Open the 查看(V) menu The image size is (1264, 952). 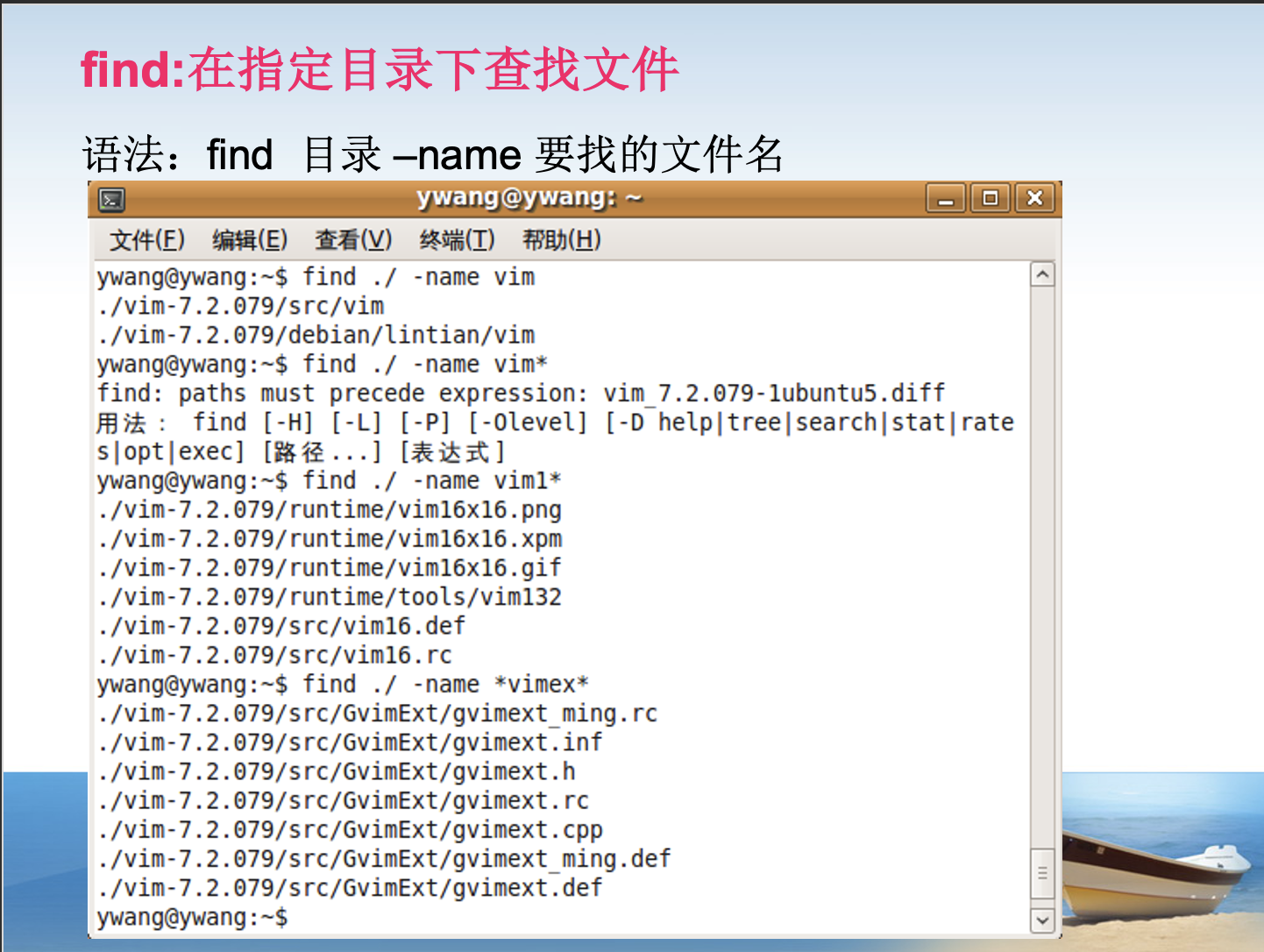point(353,239)
